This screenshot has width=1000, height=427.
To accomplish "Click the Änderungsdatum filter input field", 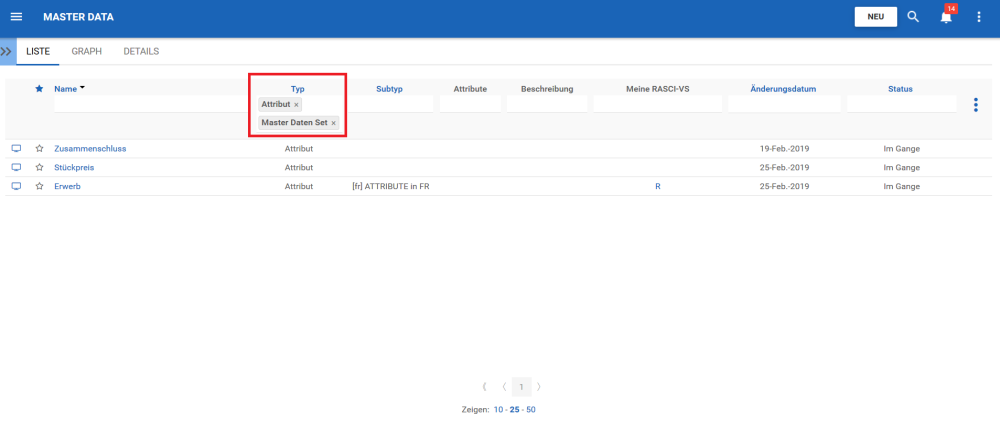I will 784,104.
